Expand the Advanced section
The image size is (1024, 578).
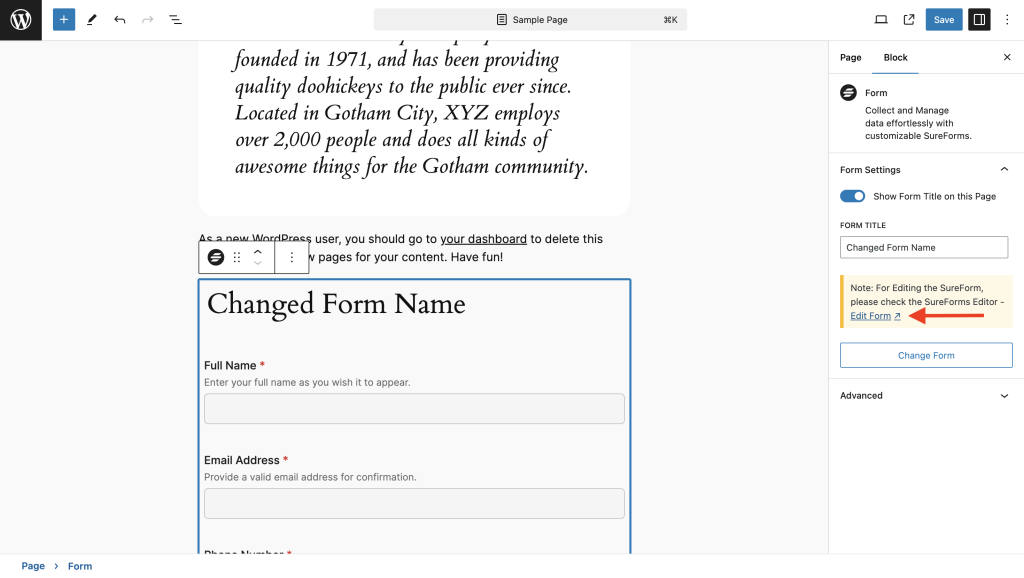(1004, 396)
